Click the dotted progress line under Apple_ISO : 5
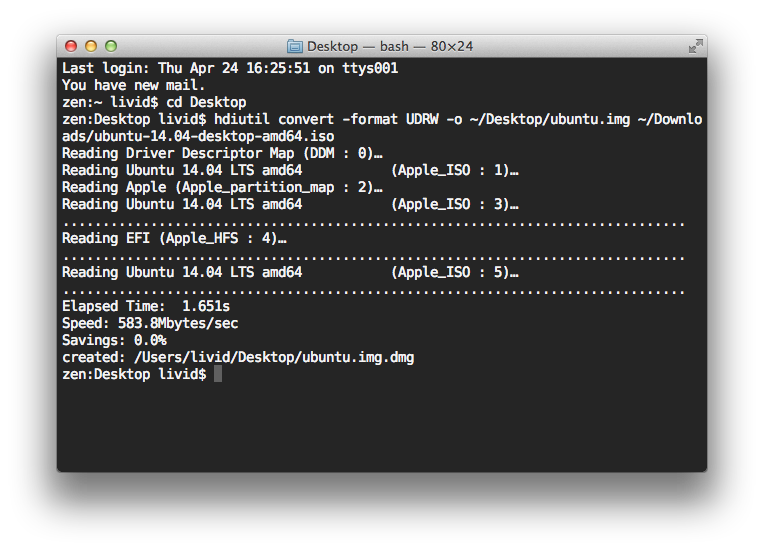The width and height of the screenshot is (764, 551). (x=373, y=289)
